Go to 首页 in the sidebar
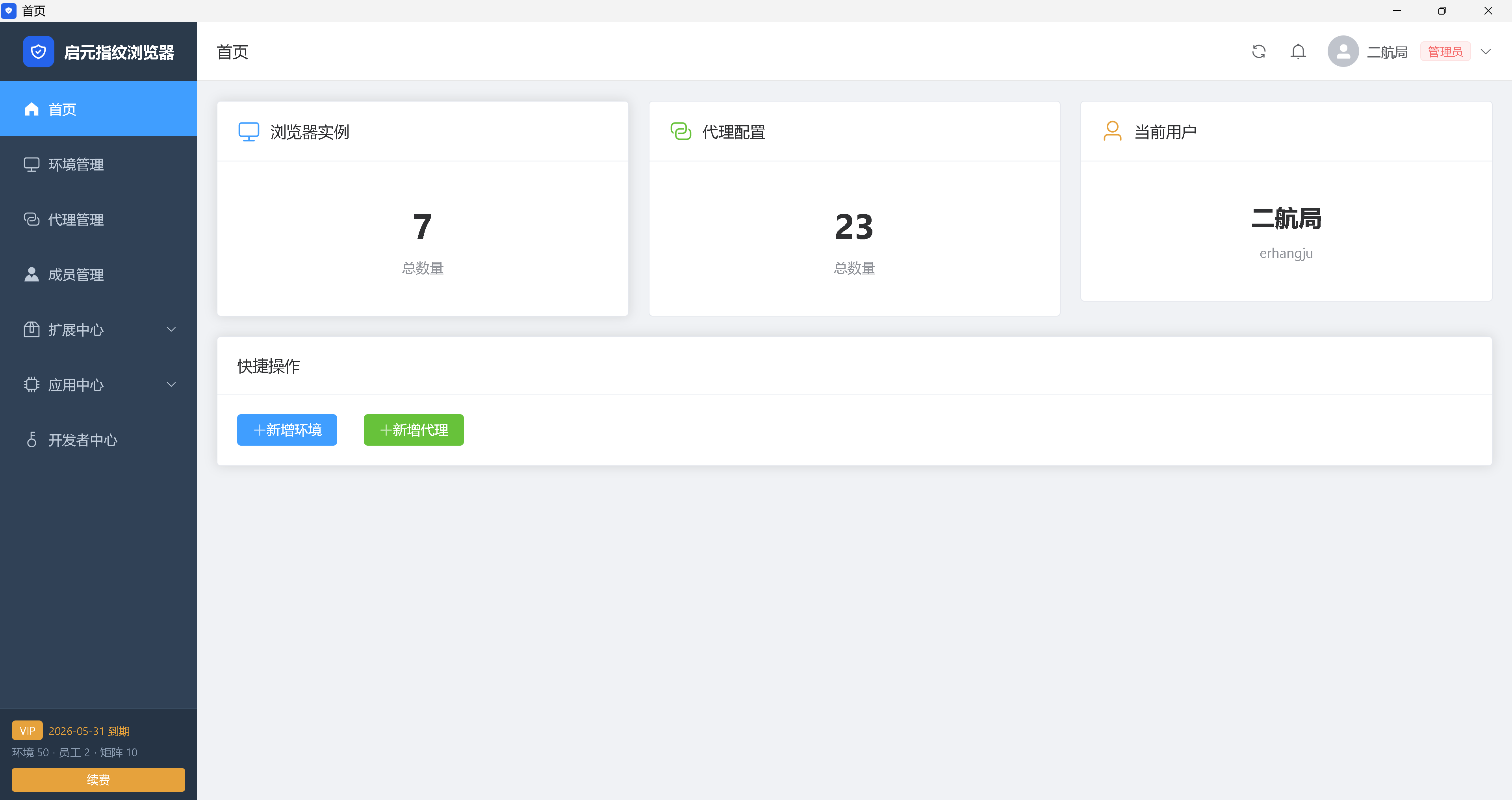The width and height of the screenshot is (1512, 800). (x=98, y=109)
